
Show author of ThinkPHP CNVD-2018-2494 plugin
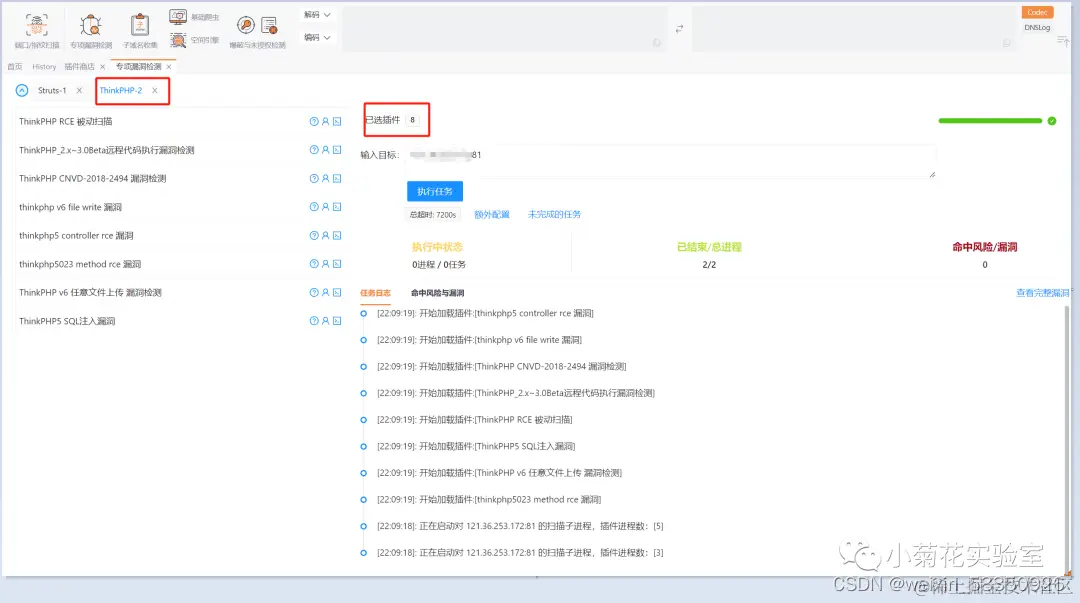point(326,178)
